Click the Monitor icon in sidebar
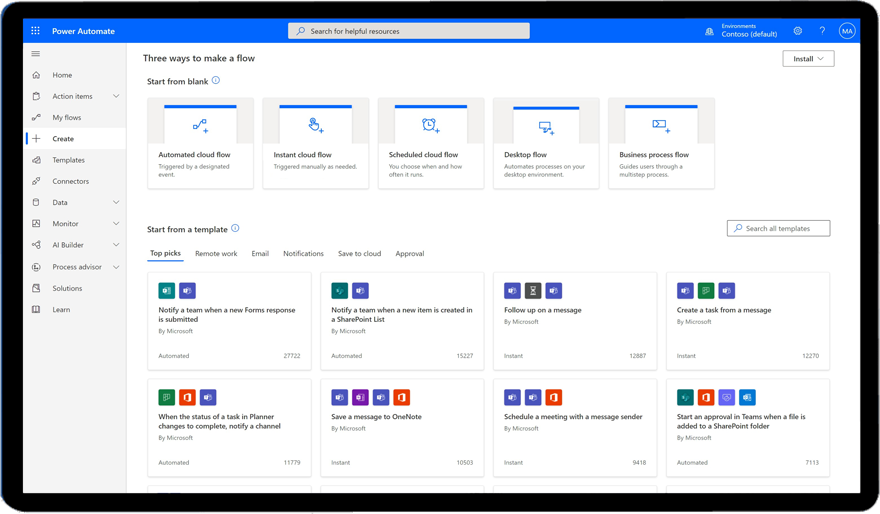The width and height of the screenshot is (880, 514). (x=36, y=223)
